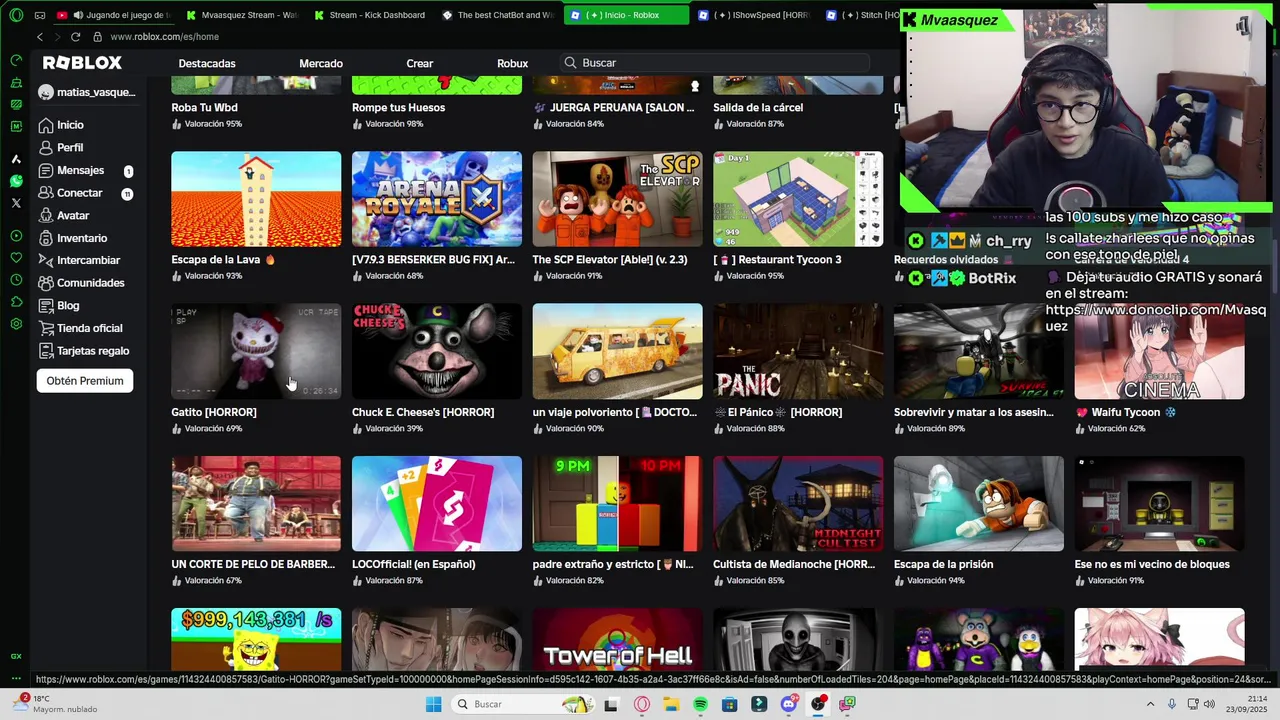Image resolution: width=1280 pixels, height=720 pixels.
Task: Open Chuck E. Cheese's [HORROR] thumbnail
Action: click(437, 351)
